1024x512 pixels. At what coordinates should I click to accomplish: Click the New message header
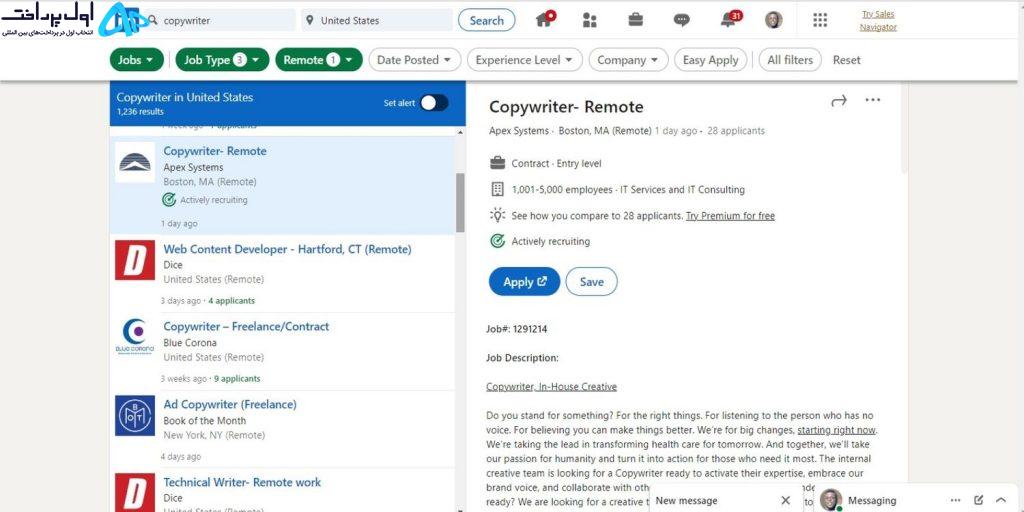click(686, 500)
